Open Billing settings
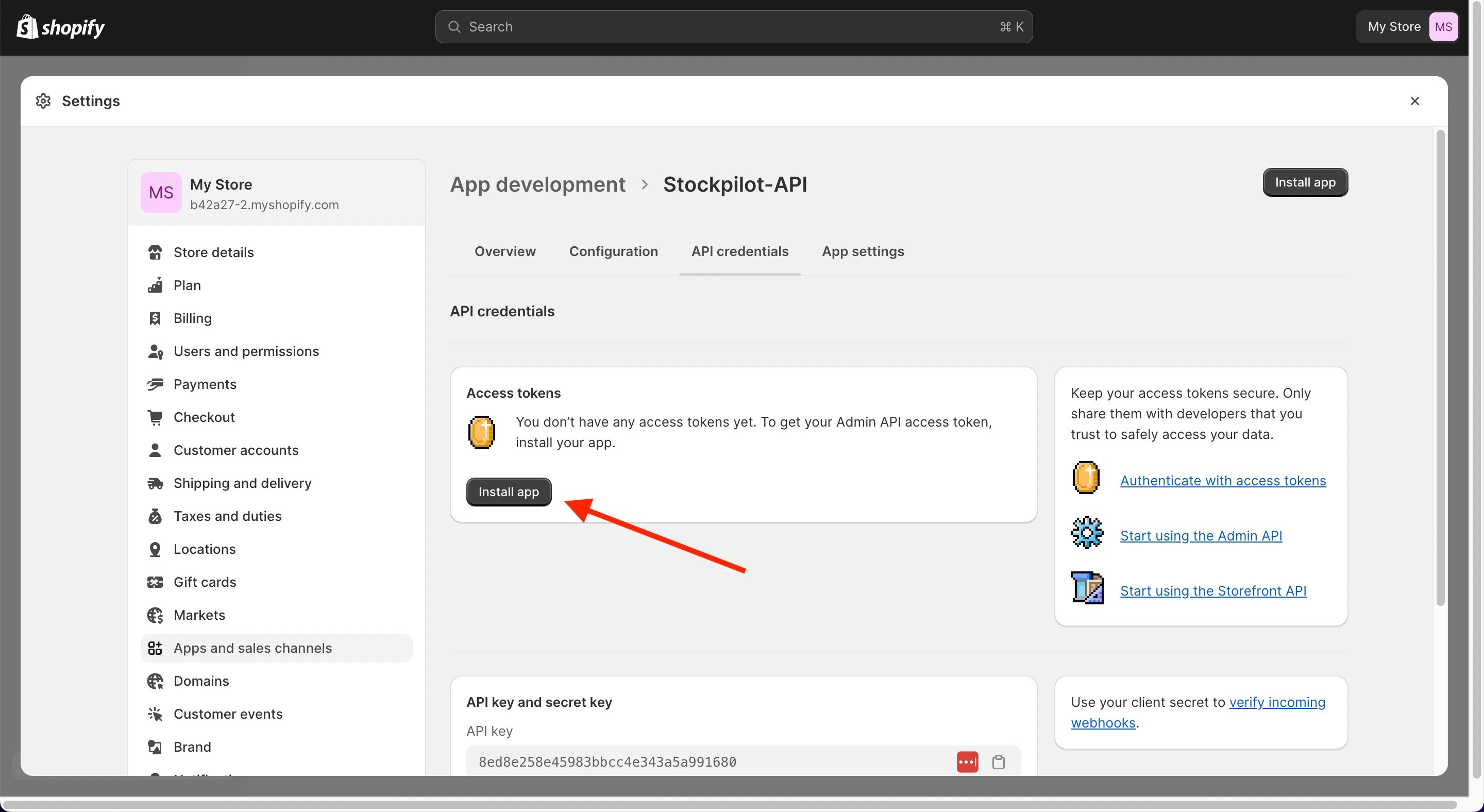This screenshot has height=812, width=1484. pyautogui.click(x=277, y=318)
